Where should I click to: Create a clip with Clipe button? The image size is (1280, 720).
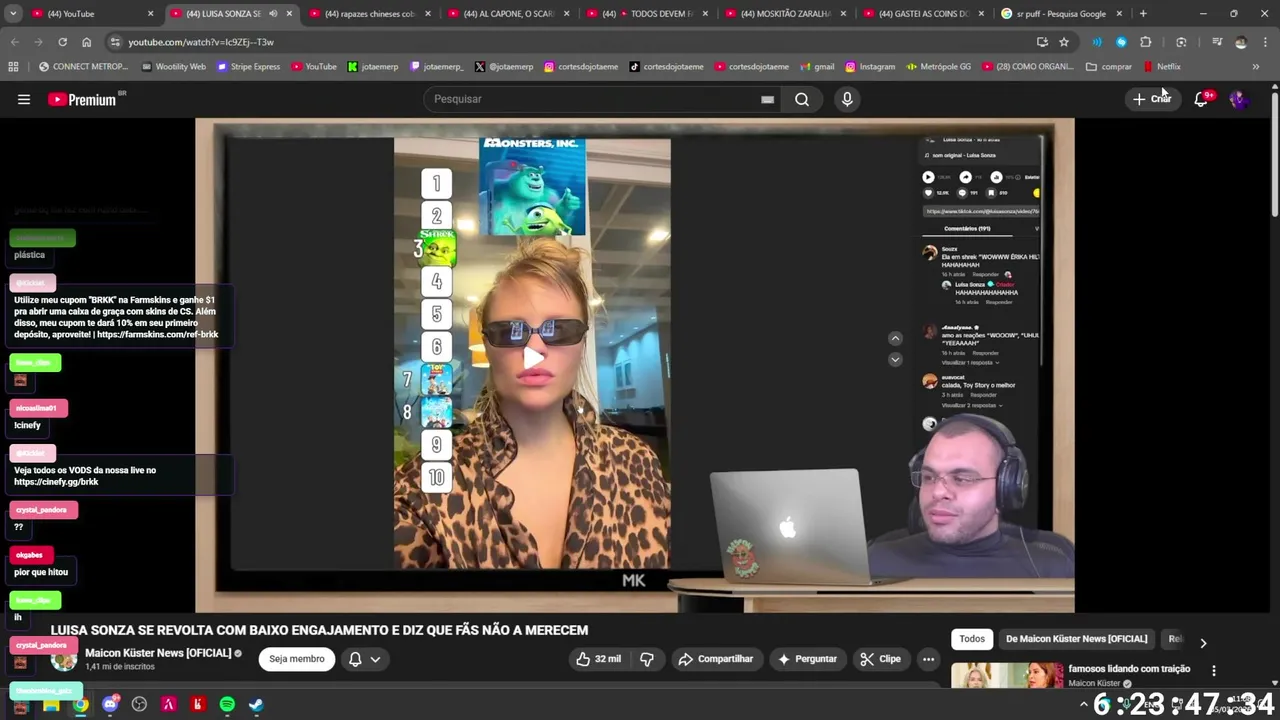[x=880, y=659]
